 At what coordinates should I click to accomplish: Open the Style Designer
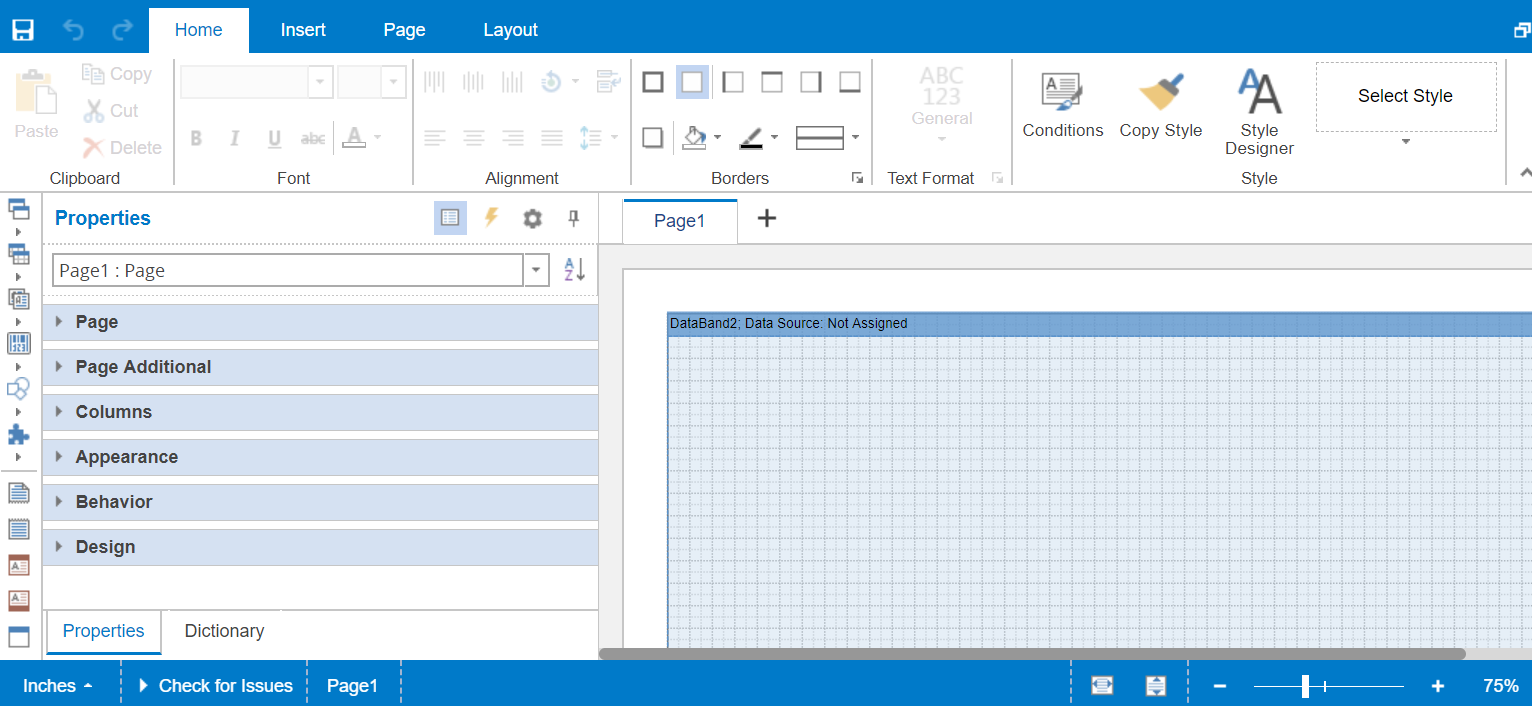pyautogui.click(x=1259, y=112)
